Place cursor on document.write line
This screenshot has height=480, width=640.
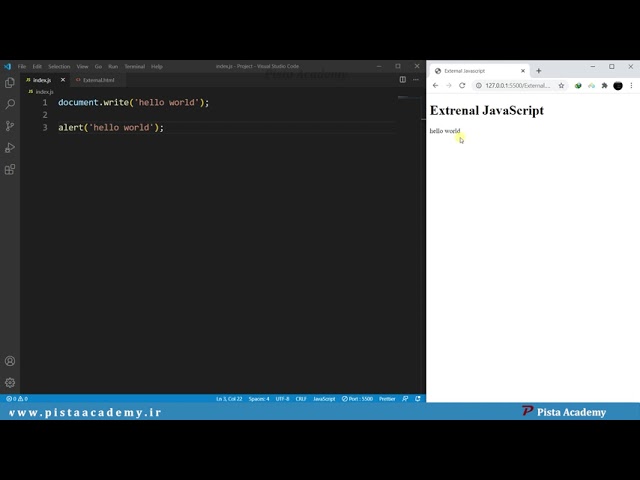pos(133,102)
